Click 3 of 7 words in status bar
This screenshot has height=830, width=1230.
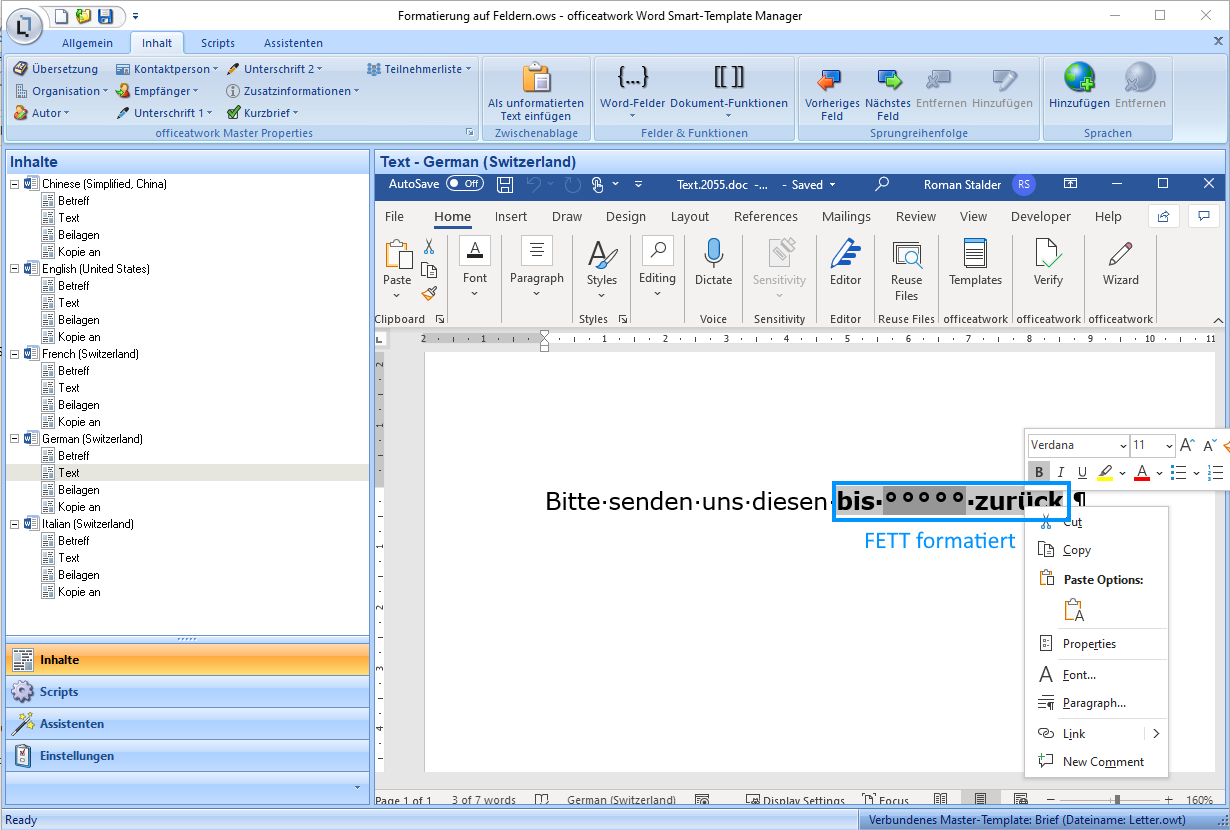point(483,800)
